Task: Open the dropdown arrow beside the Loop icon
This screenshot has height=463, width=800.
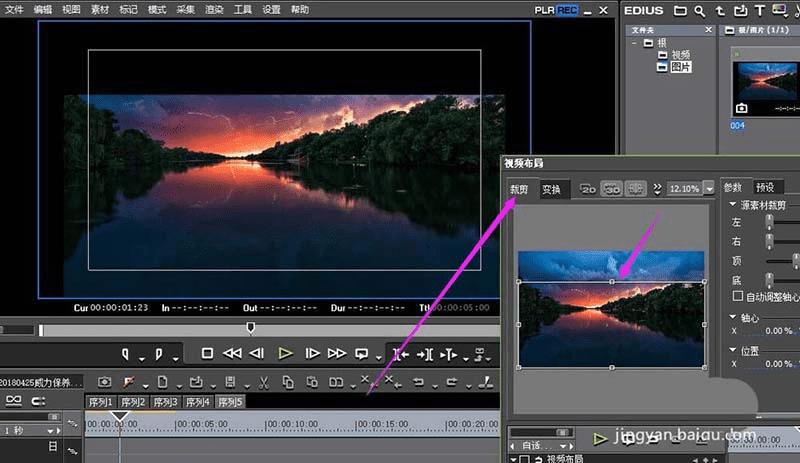Action: coord(378,358)
